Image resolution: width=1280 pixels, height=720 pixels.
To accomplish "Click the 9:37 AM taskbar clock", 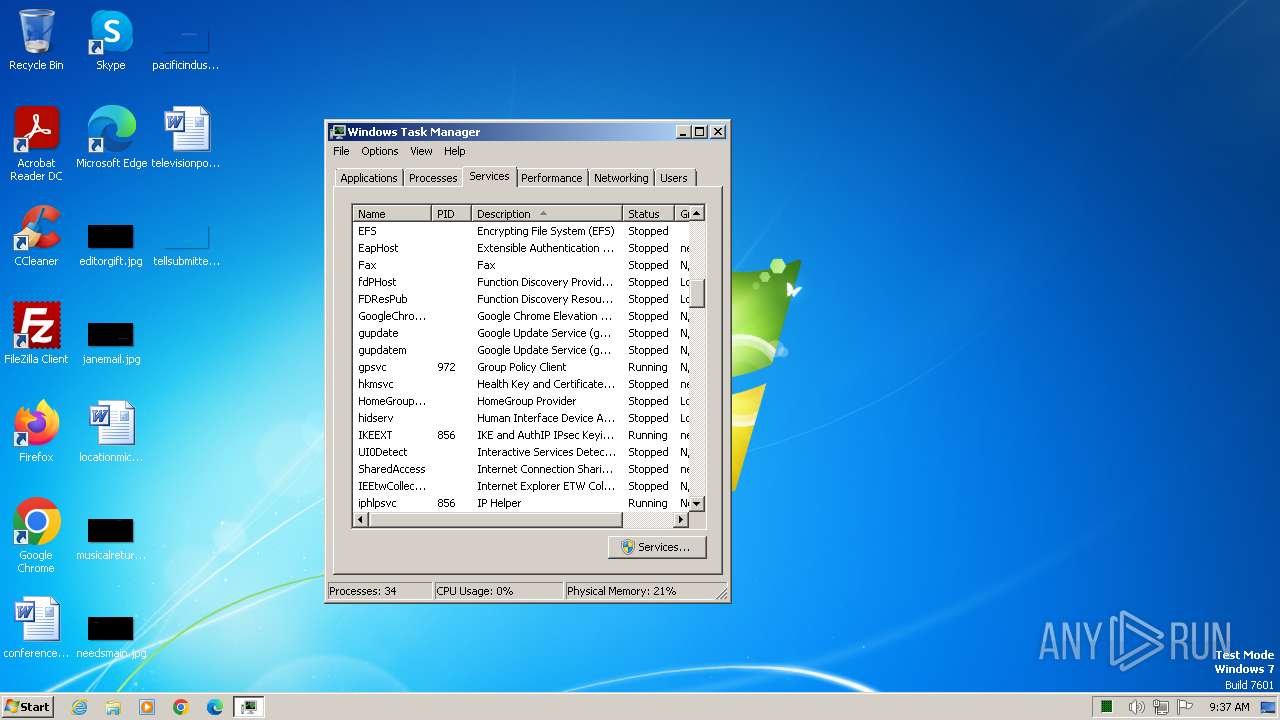I will coord(1229,707).
